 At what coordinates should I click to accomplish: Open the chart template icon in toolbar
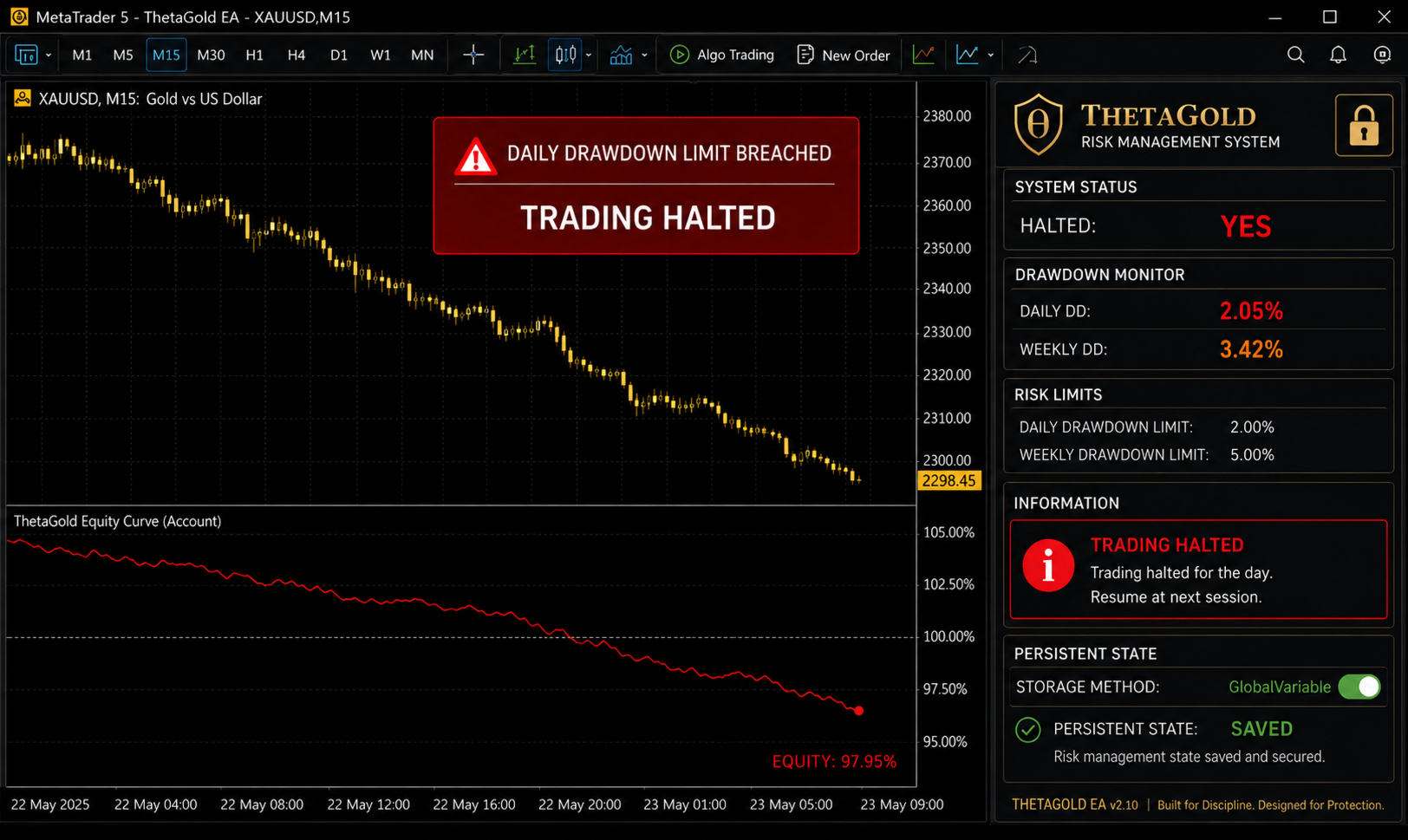(26, 55)
